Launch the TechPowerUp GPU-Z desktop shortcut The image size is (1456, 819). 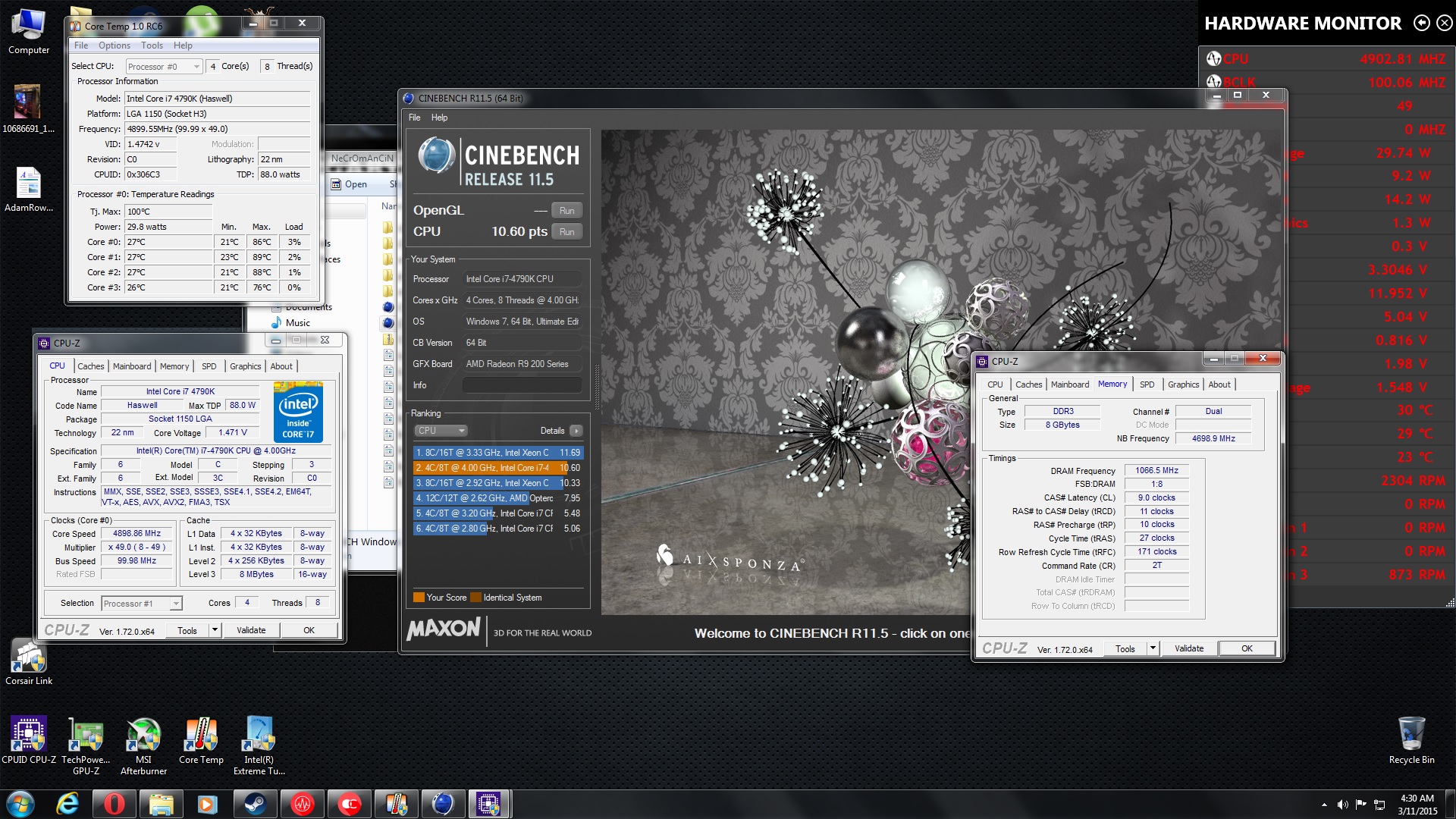[x=86, y=746]
